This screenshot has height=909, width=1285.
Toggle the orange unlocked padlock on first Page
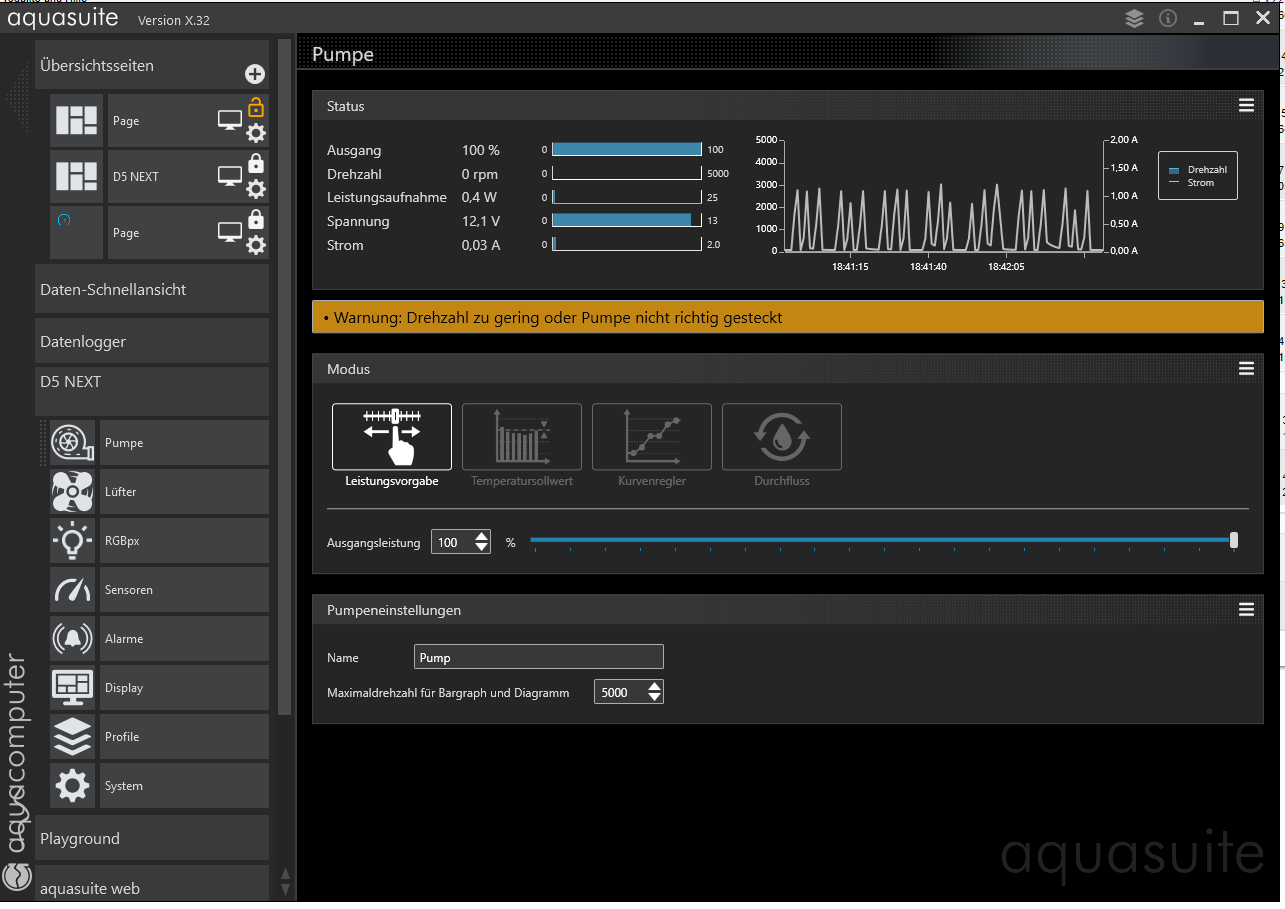point(256,107)
